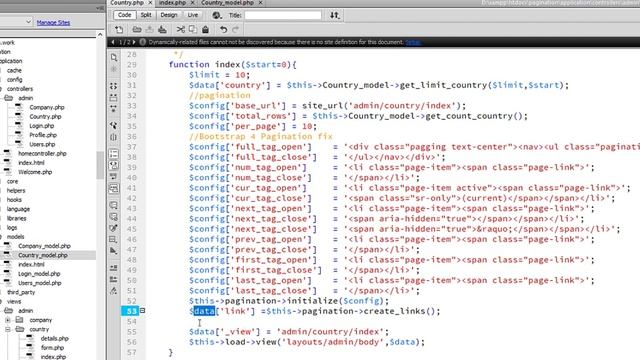The height and width of the screenshot is (360, 640).
Task: Click the Redo arrow icon
Action: 236,29
